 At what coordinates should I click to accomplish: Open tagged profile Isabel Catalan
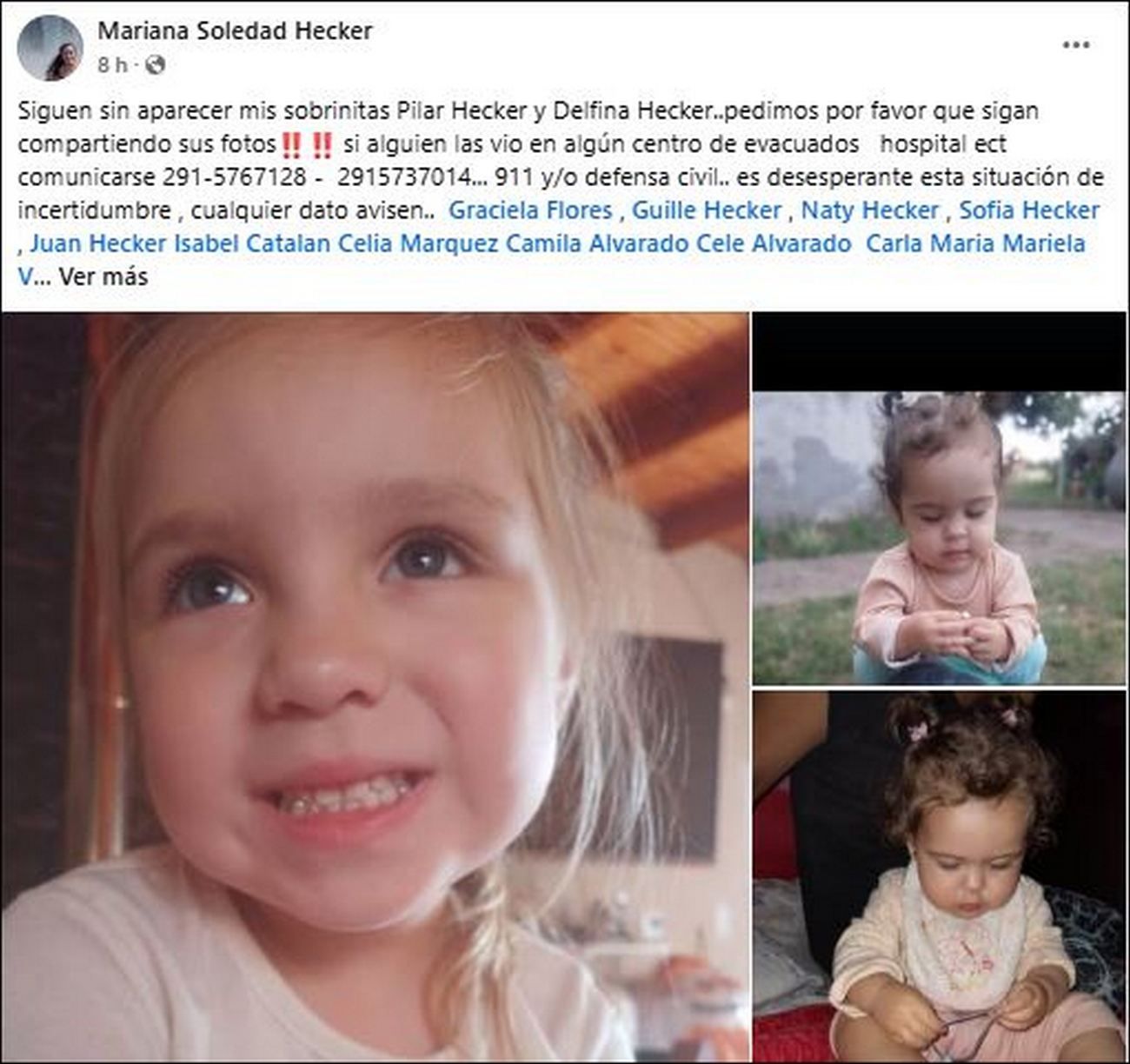(x=252, y=243)
